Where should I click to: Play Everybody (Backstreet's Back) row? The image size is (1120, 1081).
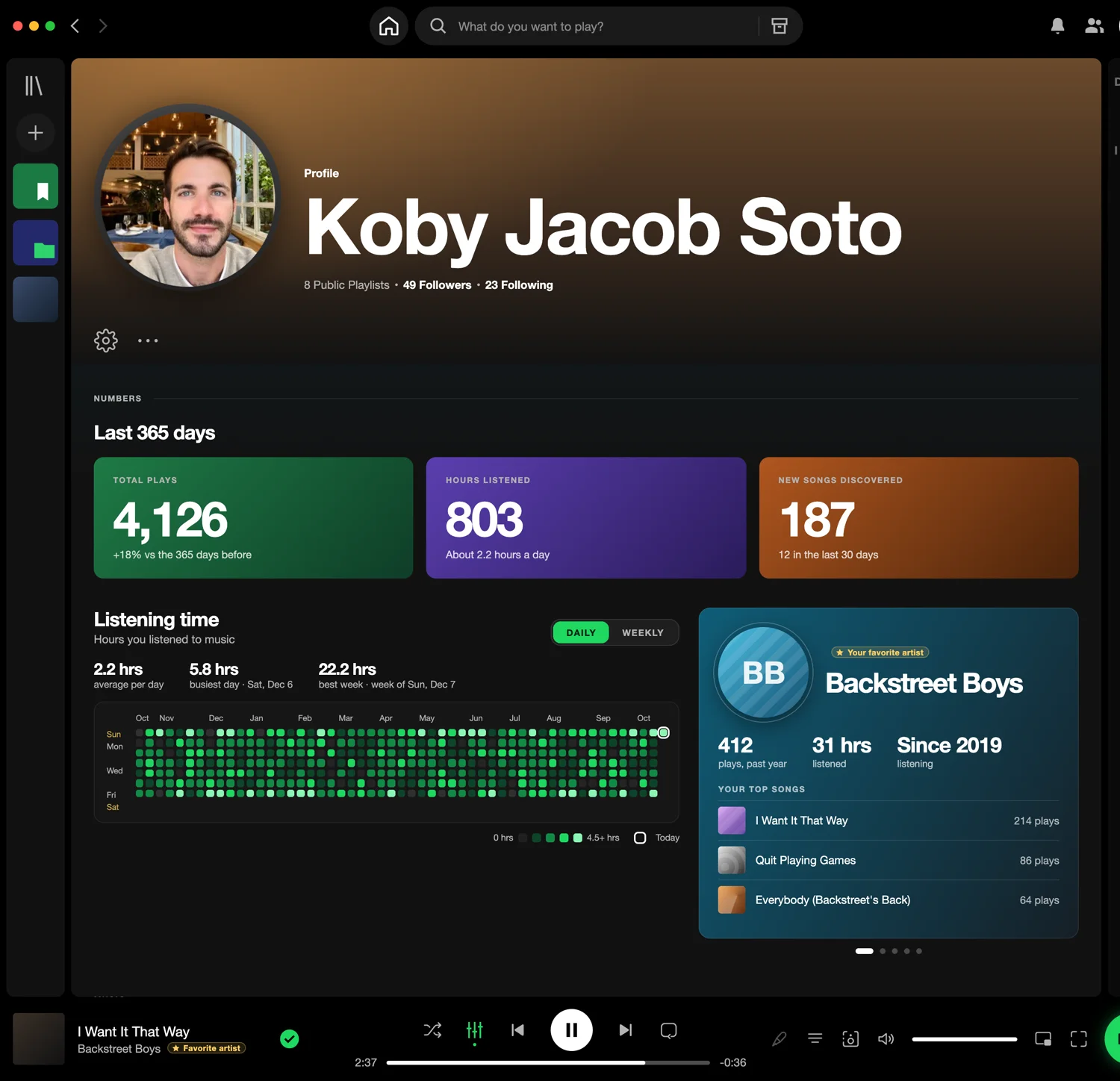point(889,900)
